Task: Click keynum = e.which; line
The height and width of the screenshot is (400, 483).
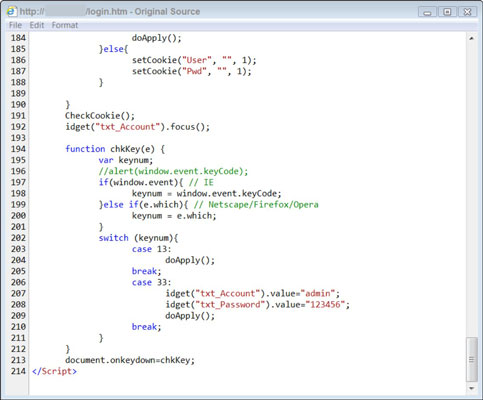Action: tap(174, 216)
